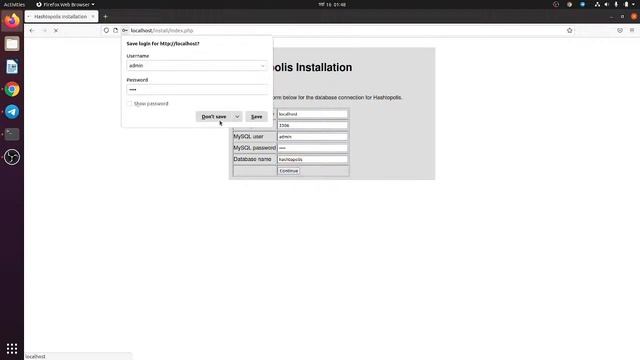Click Activities in the top bar
The width and height of the screenshot is (640, 360).
coord(14,4)
